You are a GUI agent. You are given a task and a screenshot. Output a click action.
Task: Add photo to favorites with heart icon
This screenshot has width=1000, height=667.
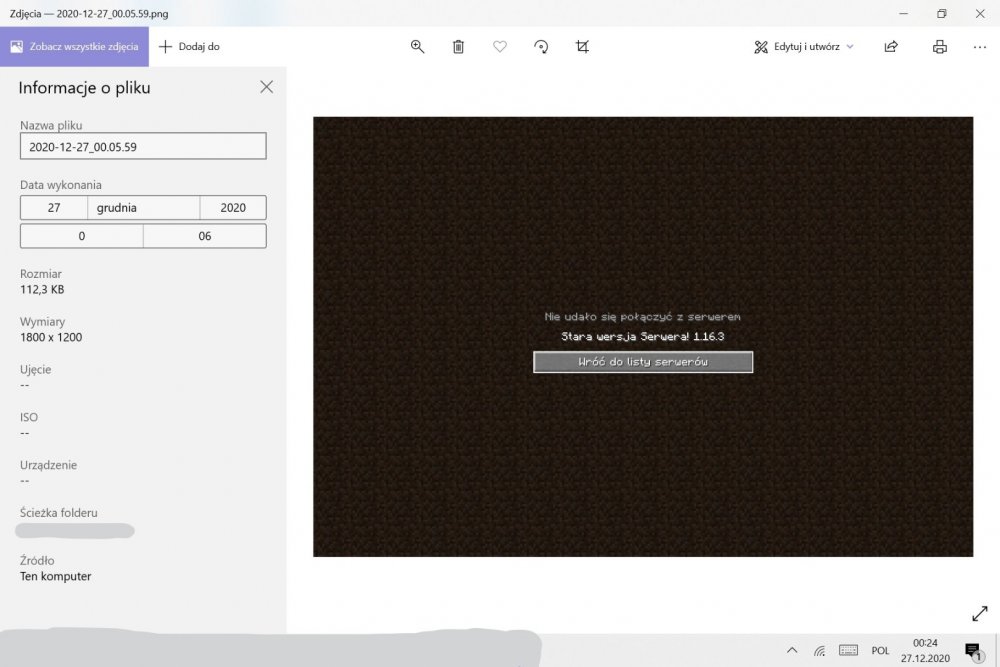pyautogui.click(x=500, y=47)
